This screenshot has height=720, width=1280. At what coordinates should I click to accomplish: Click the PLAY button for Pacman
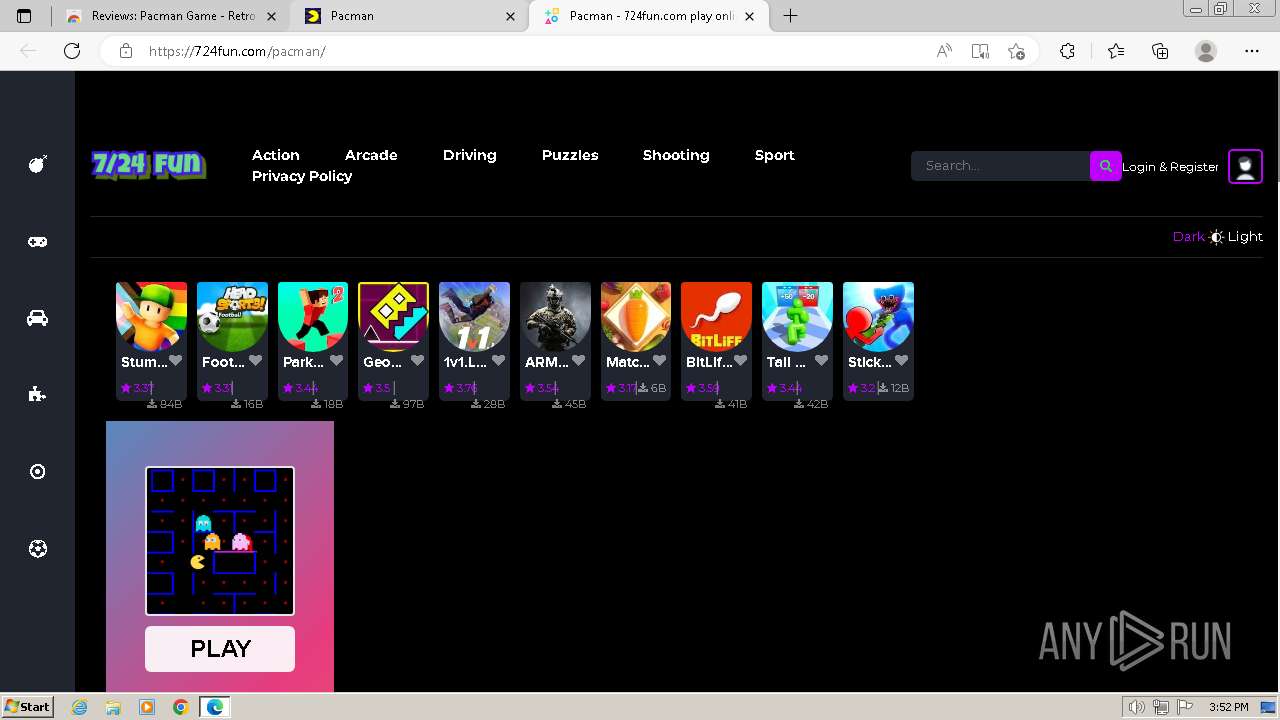pyautogui.click(x=220, y=649)
